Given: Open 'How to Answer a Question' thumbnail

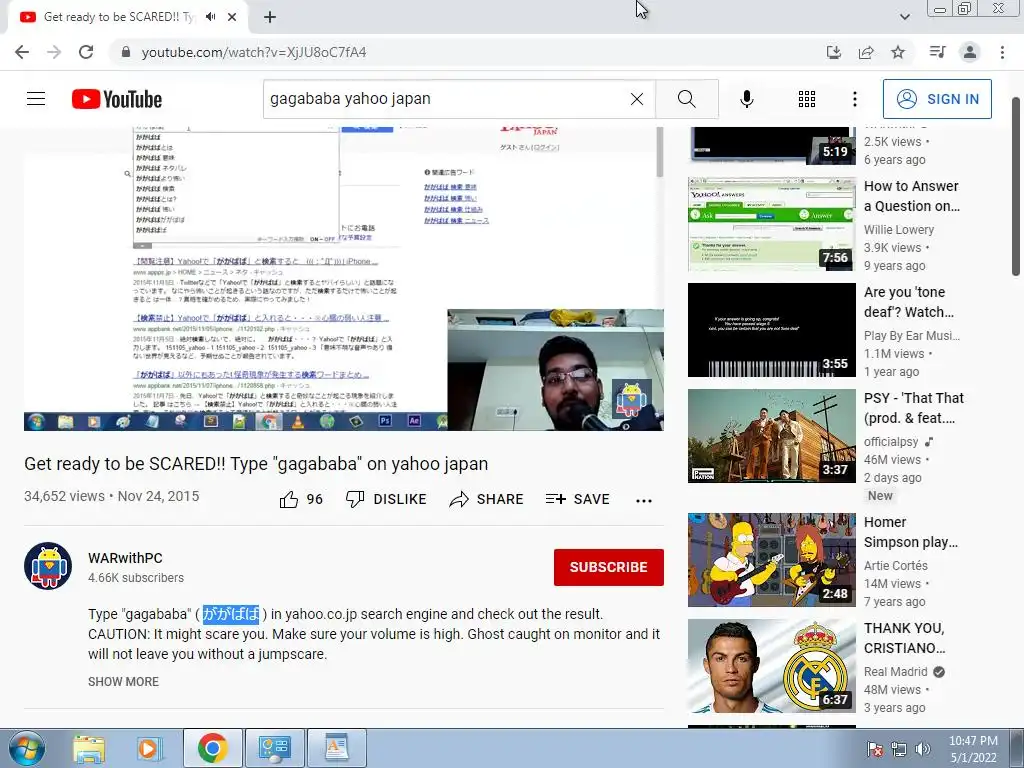Looking at the screenshot, I should (x=771, y=224).
